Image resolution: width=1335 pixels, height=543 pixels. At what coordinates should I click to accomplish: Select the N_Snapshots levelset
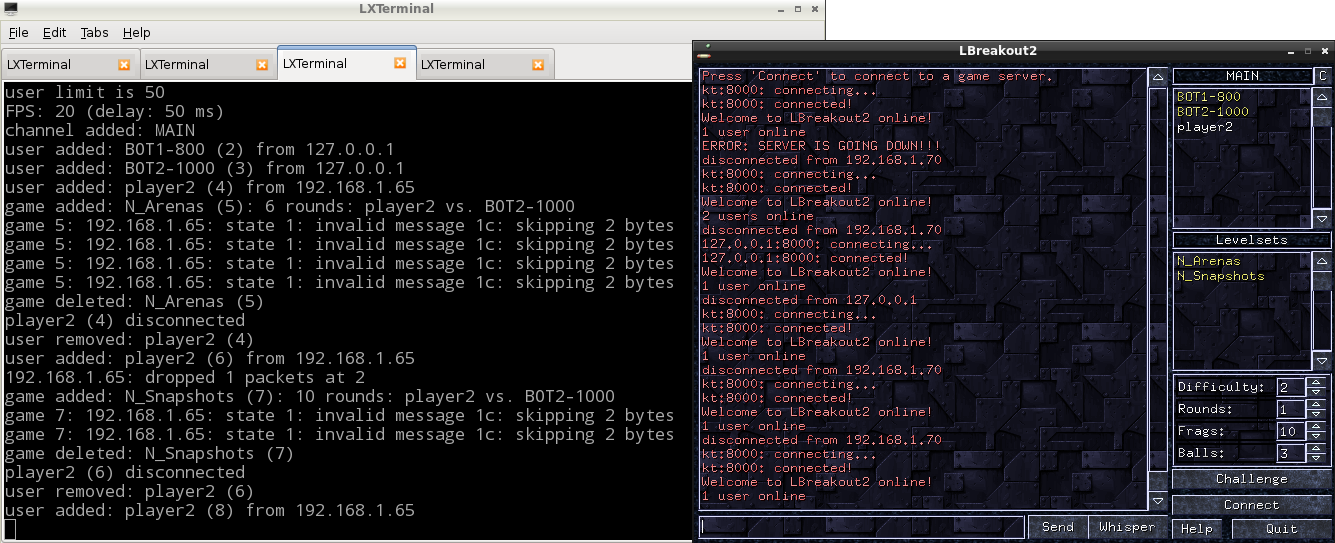[x=1220, y=276]
